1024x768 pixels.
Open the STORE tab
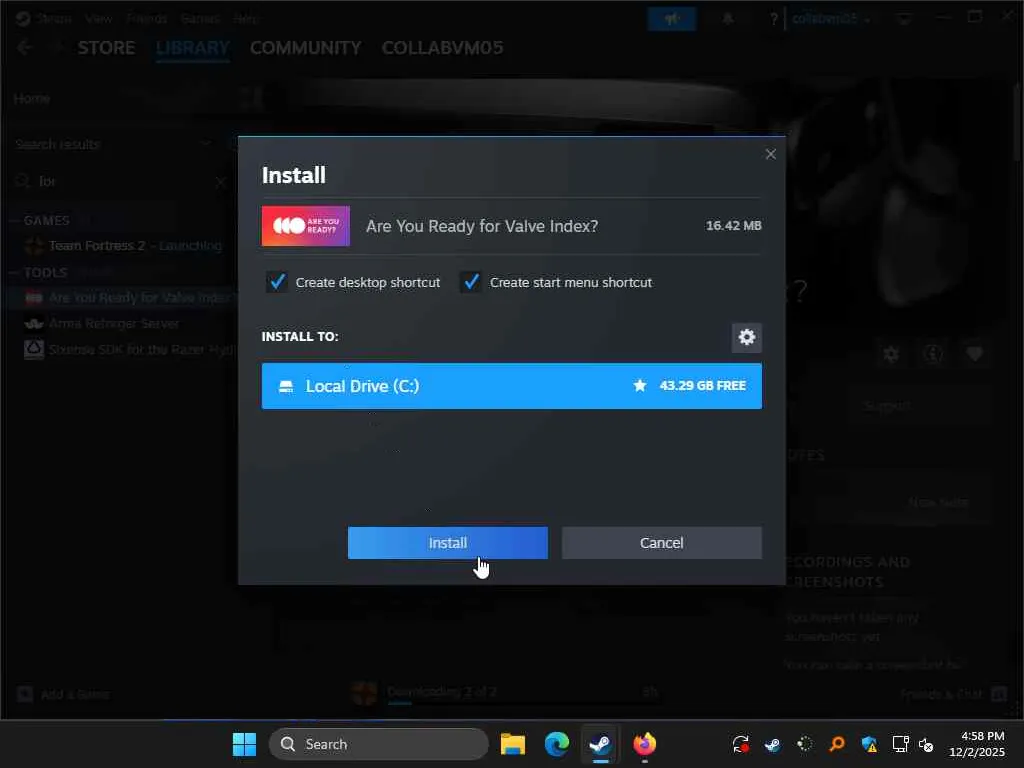click(106, 48)
